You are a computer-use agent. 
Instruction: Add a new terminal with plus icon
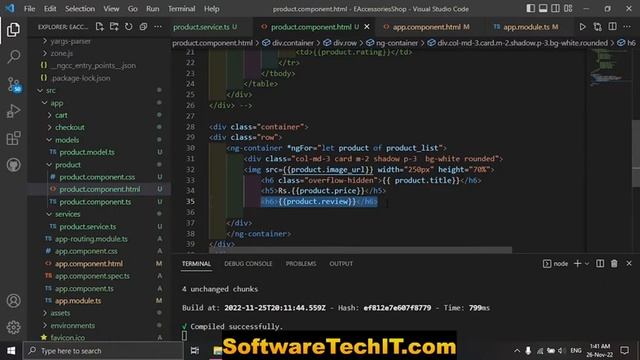pos(577,264)
